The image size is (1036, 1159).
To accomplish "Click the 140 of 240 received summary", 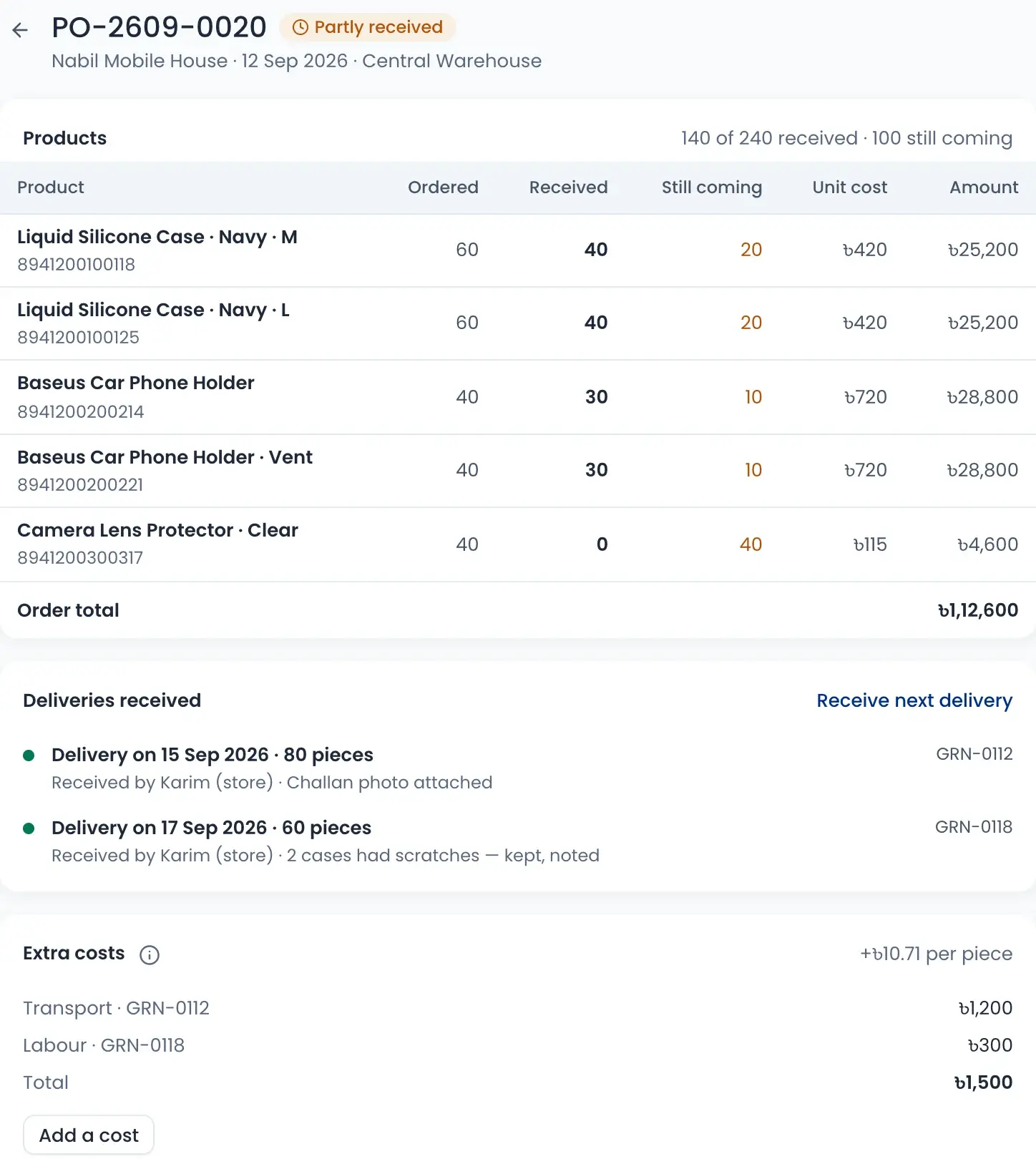I will click(x=846, y=138).
